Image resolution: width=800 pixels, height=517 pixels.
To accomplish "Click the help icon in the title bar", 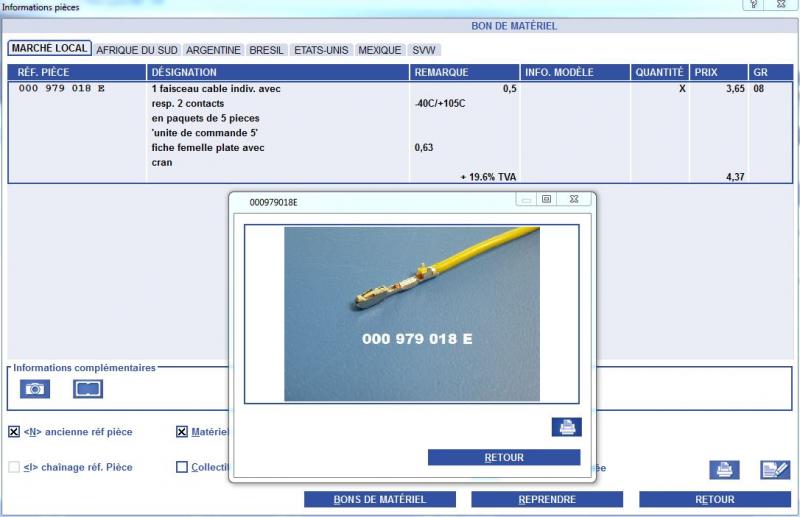I will pos(754,4).
